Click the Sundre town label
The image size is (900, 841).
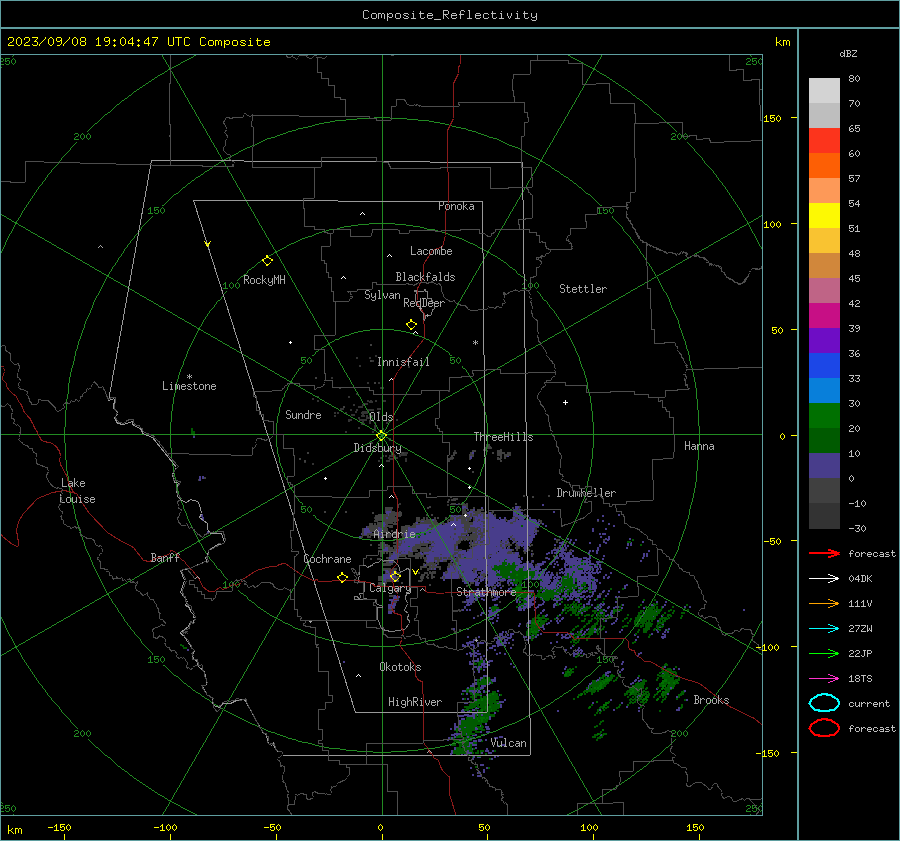pos(303,415)
